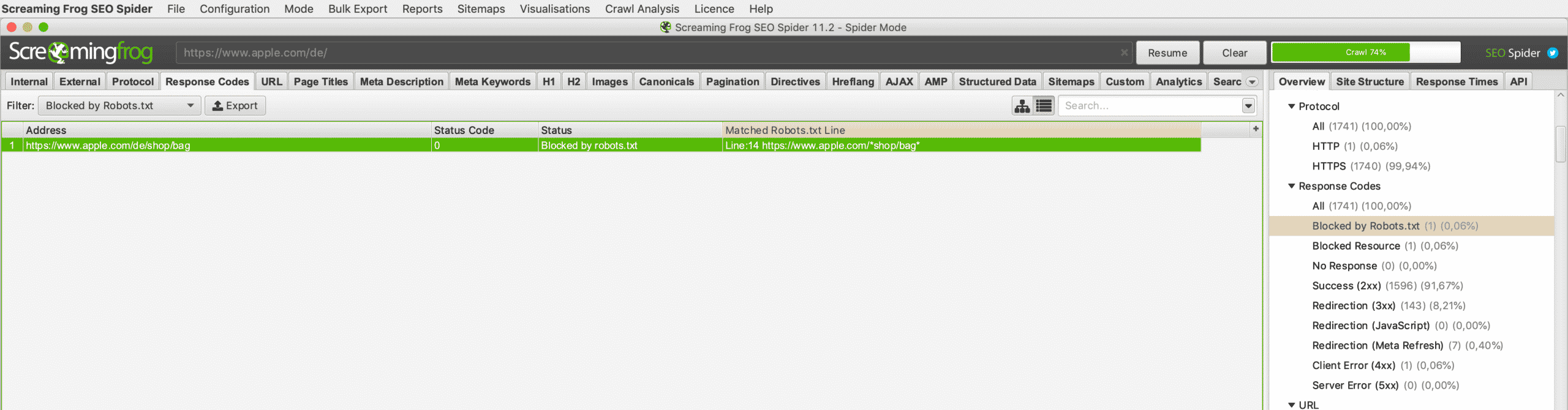Screen dimensions: 1568x410
Task: Click in the Search field
Action: click(1151, 106)
